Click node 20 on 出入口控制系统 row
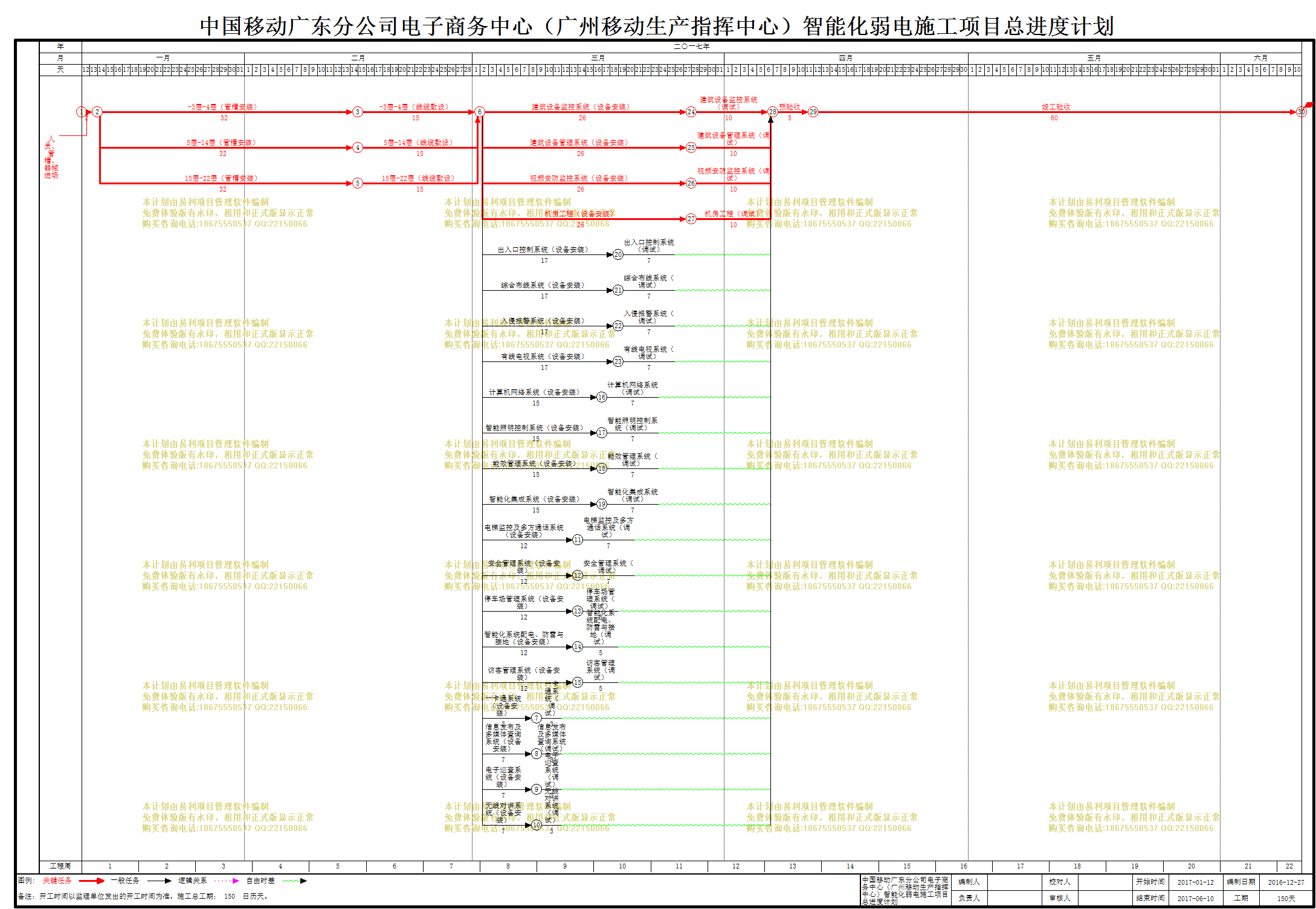 click(x=618, y=254)
